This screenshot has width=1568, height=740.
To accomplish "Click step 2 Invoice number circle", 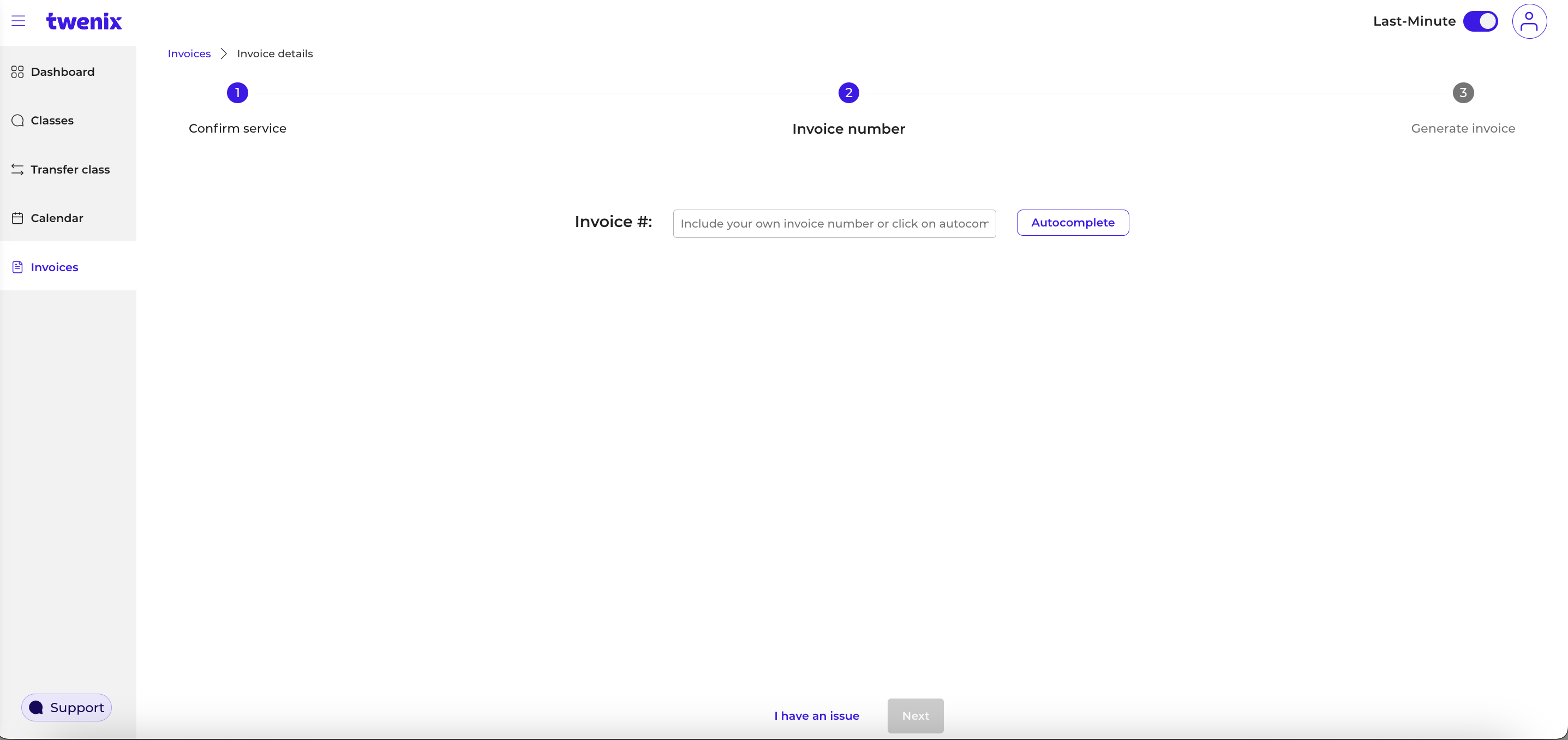I will 848,93.
